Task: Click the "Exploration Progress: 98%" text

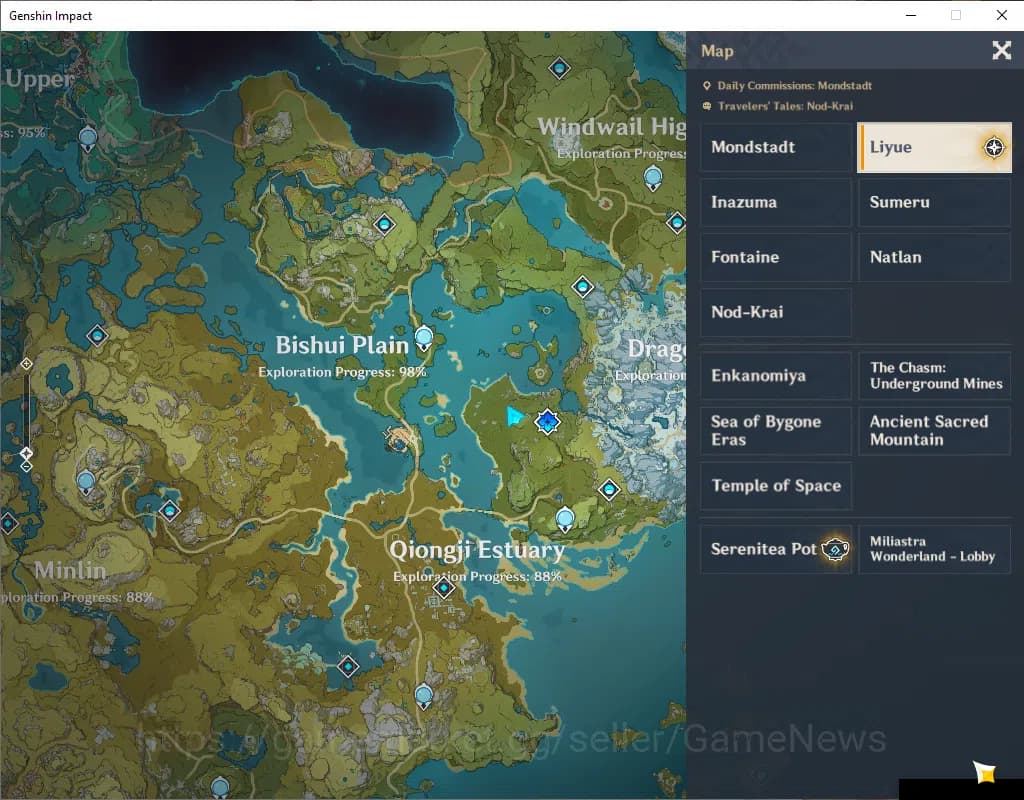Action: click(342, 372)
